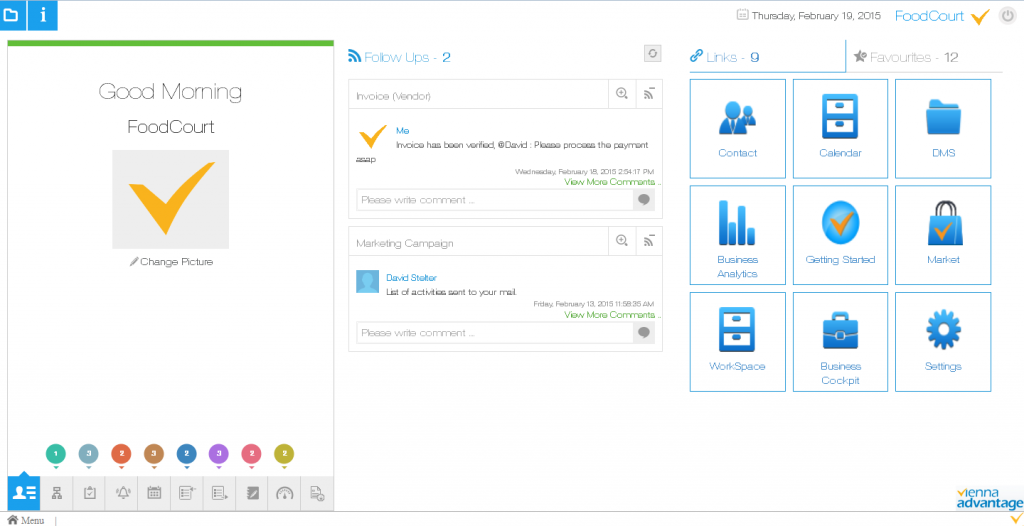Open the Business Cockpit tile
The width and height of the screenshot is (1024, 526).
pos(840,342)
